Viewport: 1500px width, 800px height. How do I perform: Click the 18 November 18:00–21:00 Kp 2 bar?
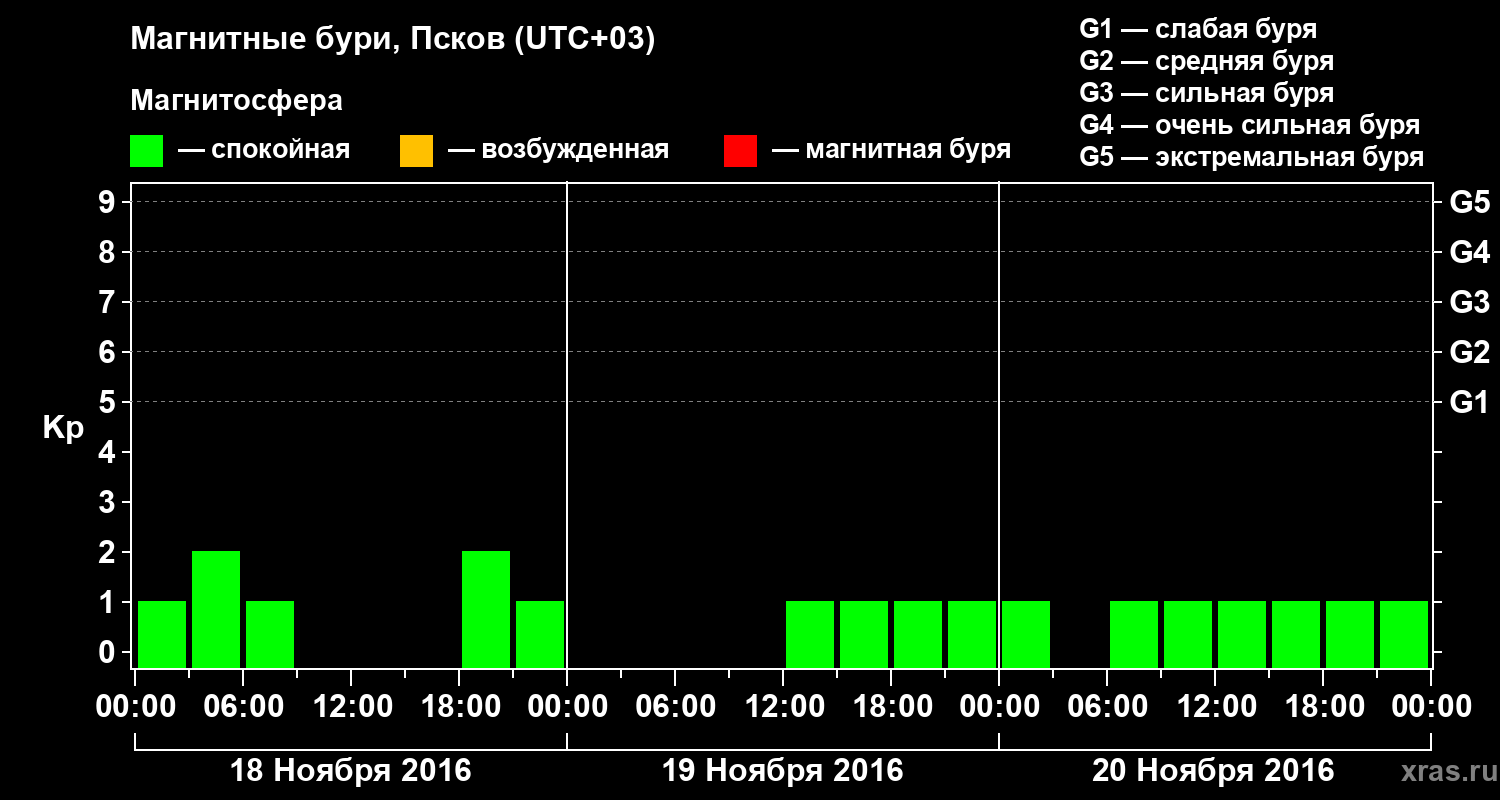pyautogui.click(x=486, y=609)
